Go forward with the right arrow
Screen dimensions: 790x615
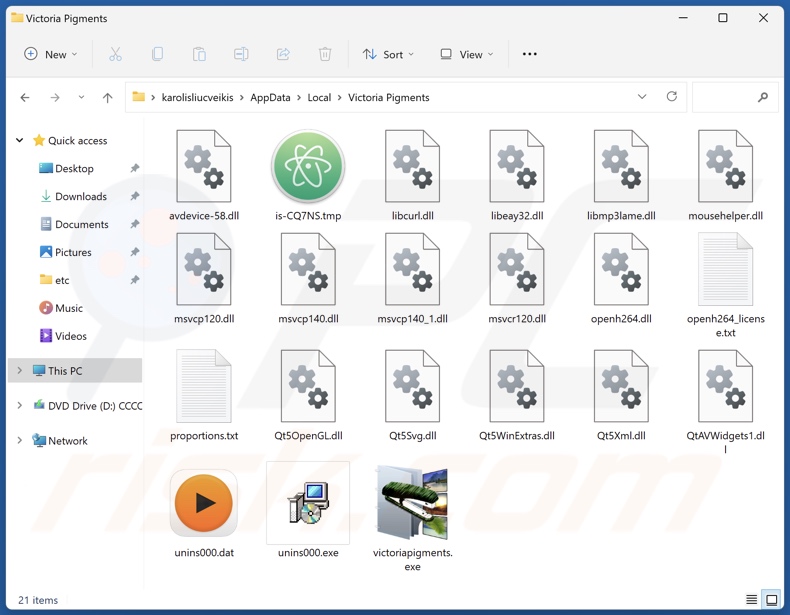point(55,98)
